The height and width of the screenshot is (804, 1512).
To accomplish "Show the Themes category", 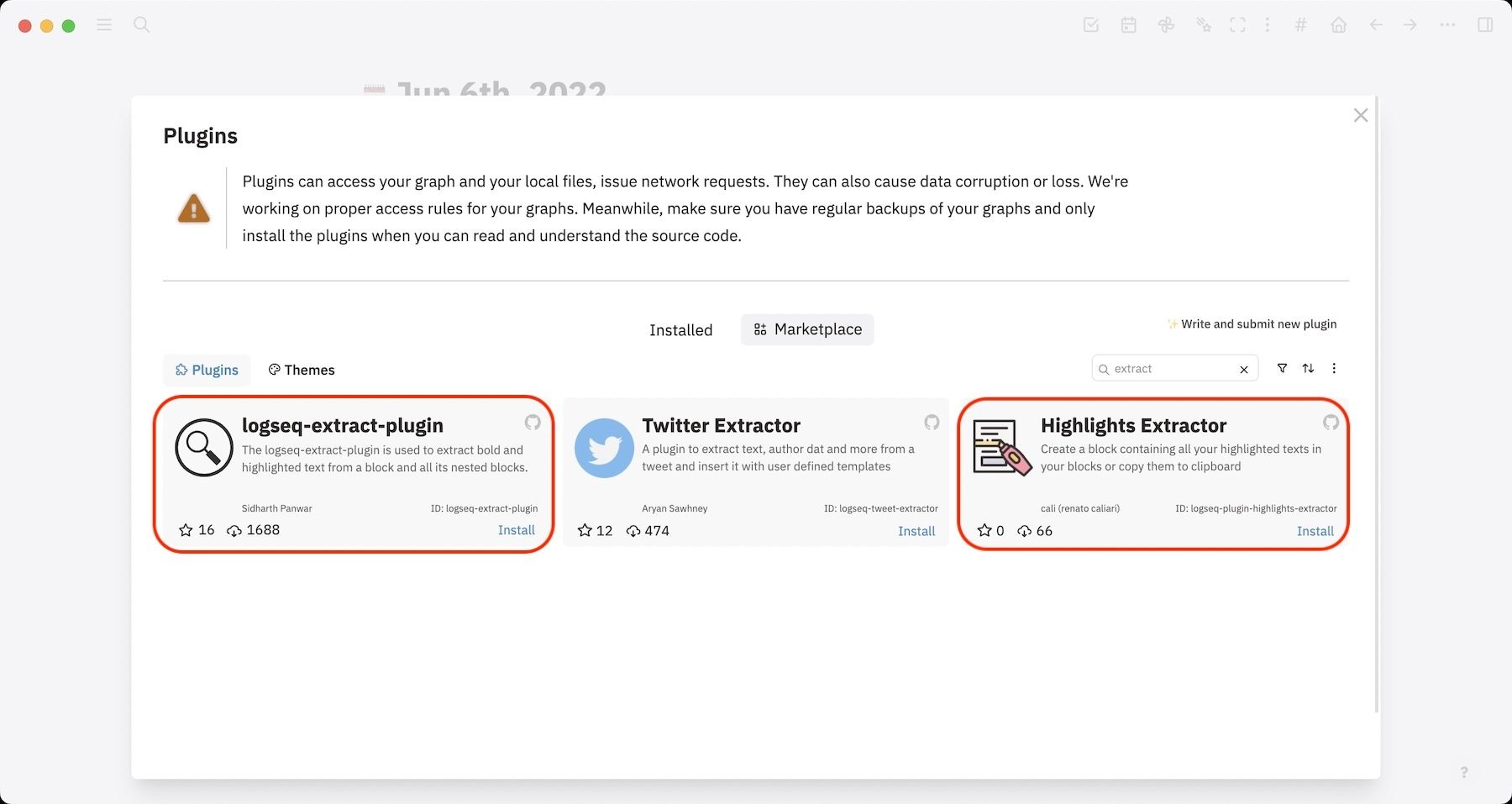I will pos(301,370).
